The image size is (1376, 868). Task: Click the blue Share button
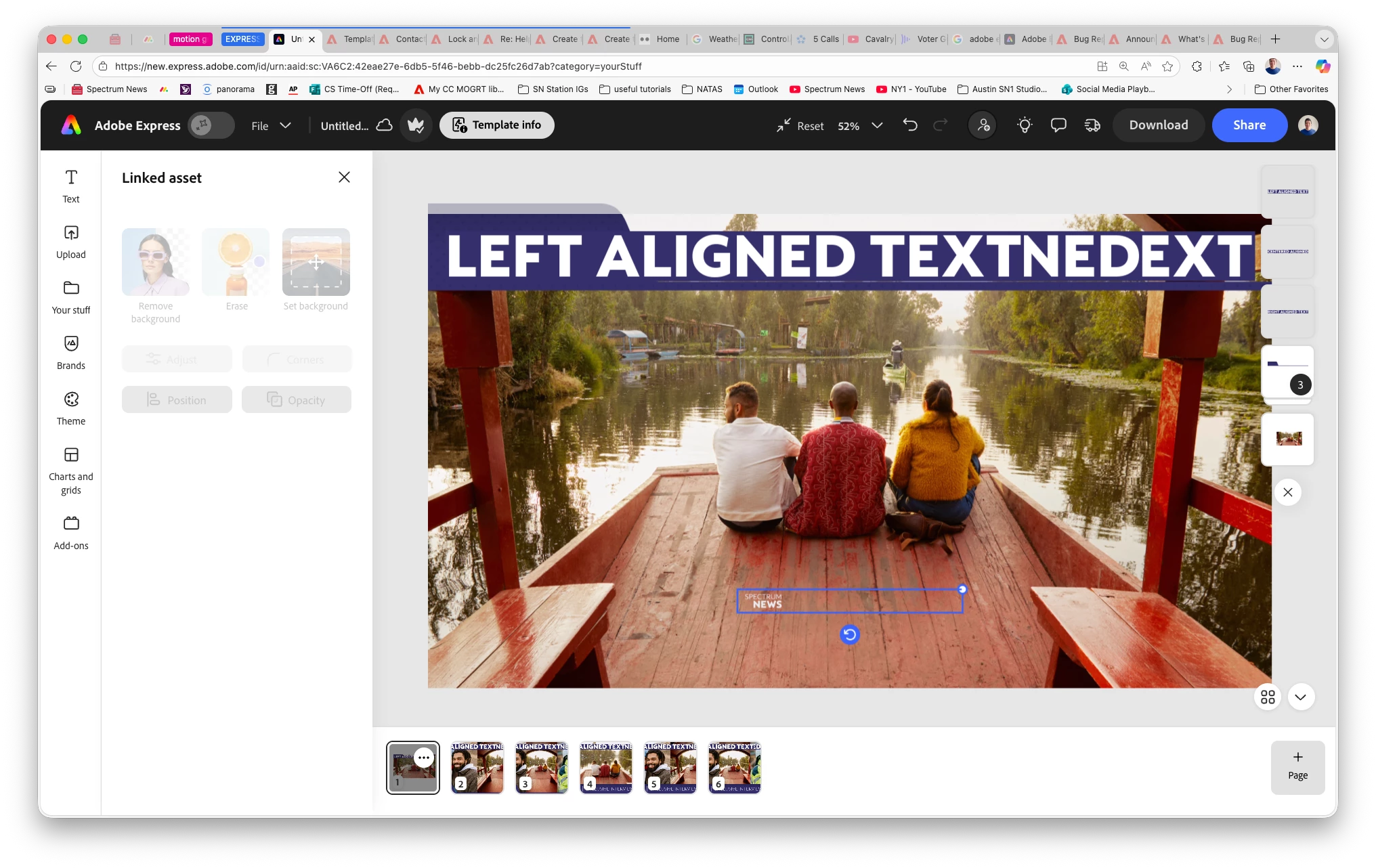coord(1249,125)
